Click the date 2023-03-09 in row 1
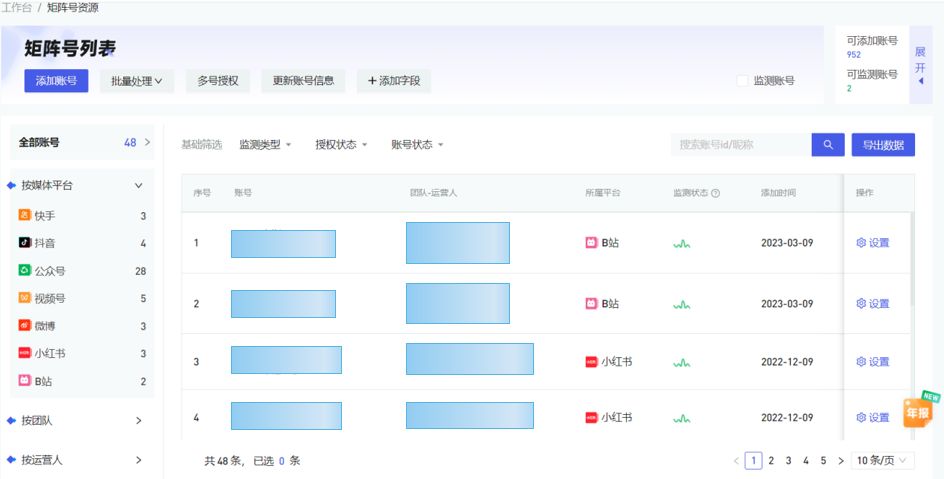This screenshot has height=479, width=944. (x=787, y=243)
